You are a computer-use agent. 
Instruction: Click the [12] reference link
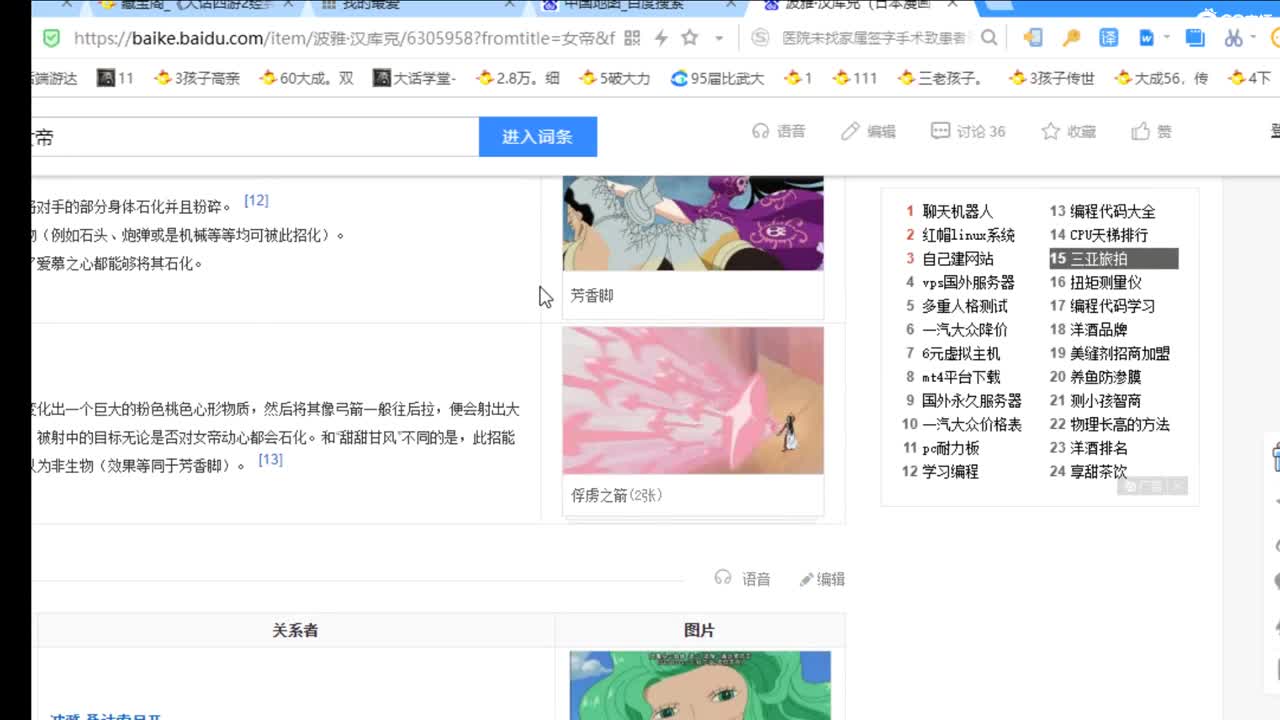[256, 200]
